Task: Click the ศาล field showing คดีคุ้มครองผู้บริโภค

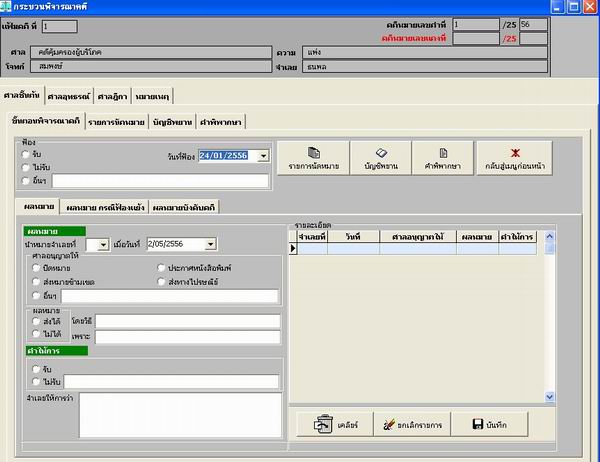Action: [x=151, y=52]
